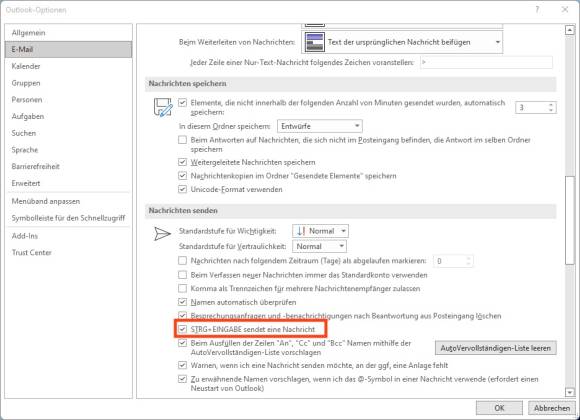This screenshot has height=420, width=580.
Task: Toggle Namen automatisch überprüfen checkbox
Action: point(182,302)
